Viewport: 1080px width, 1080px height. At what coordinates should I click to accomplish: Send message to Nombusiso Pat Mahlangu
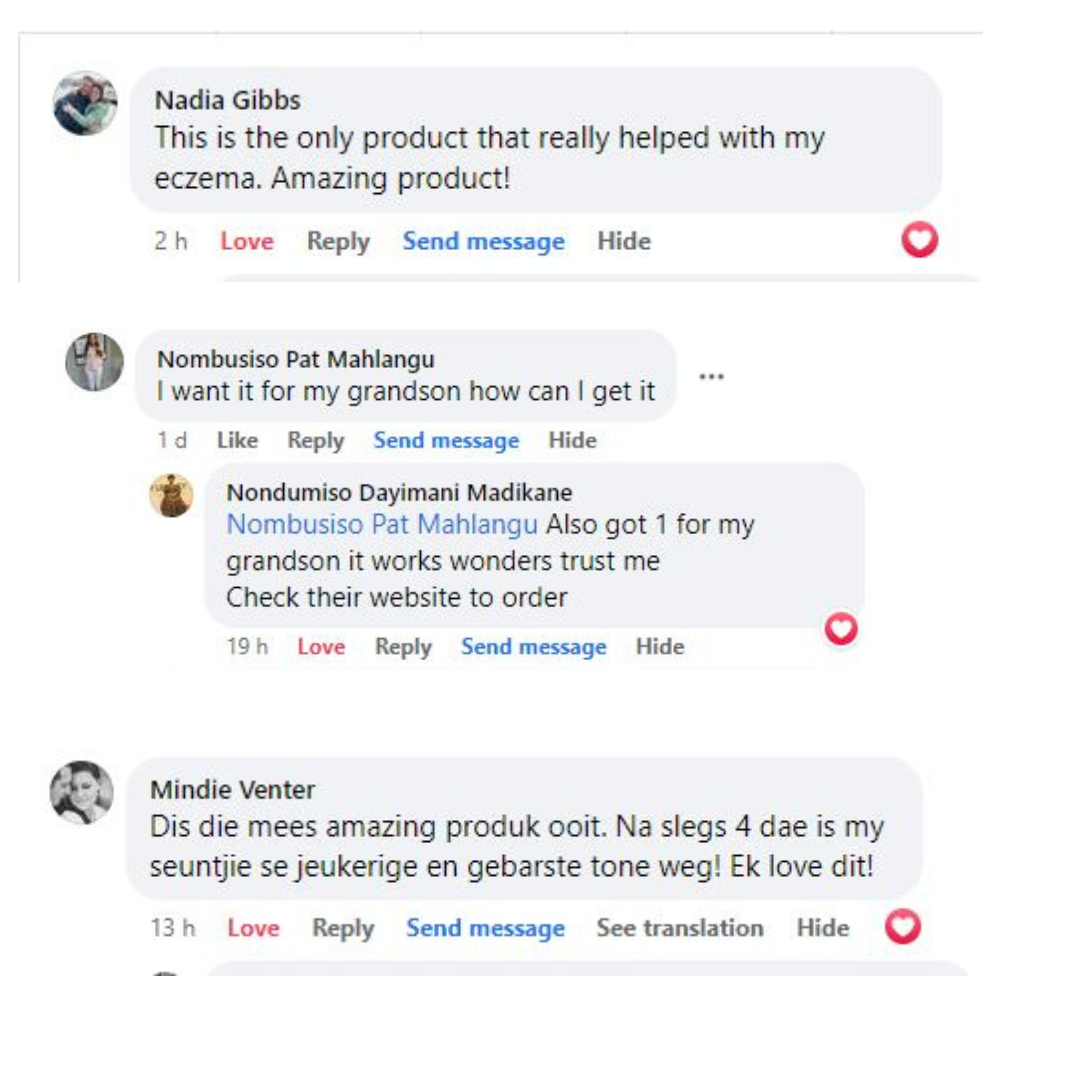point(446,440)
